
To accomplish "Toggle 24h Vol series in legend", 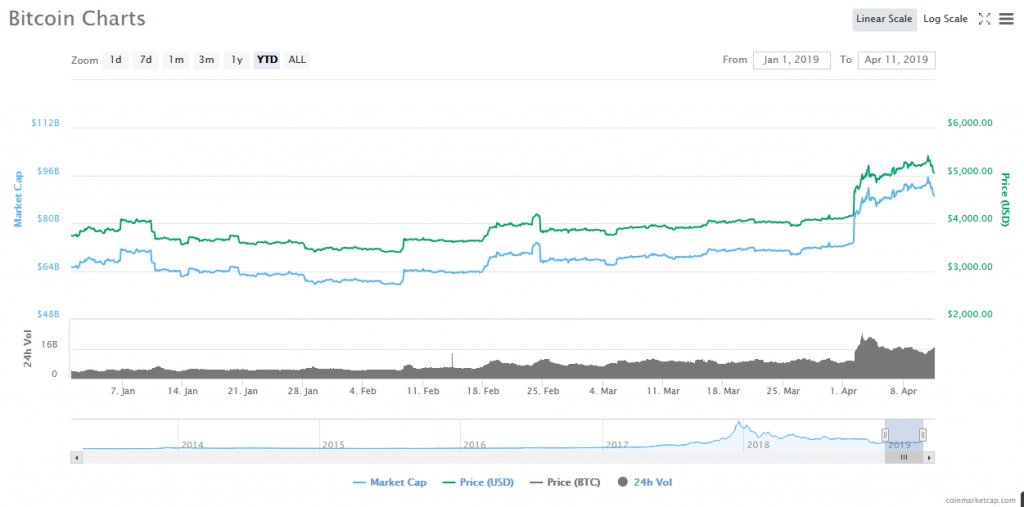I will (645, 483).
